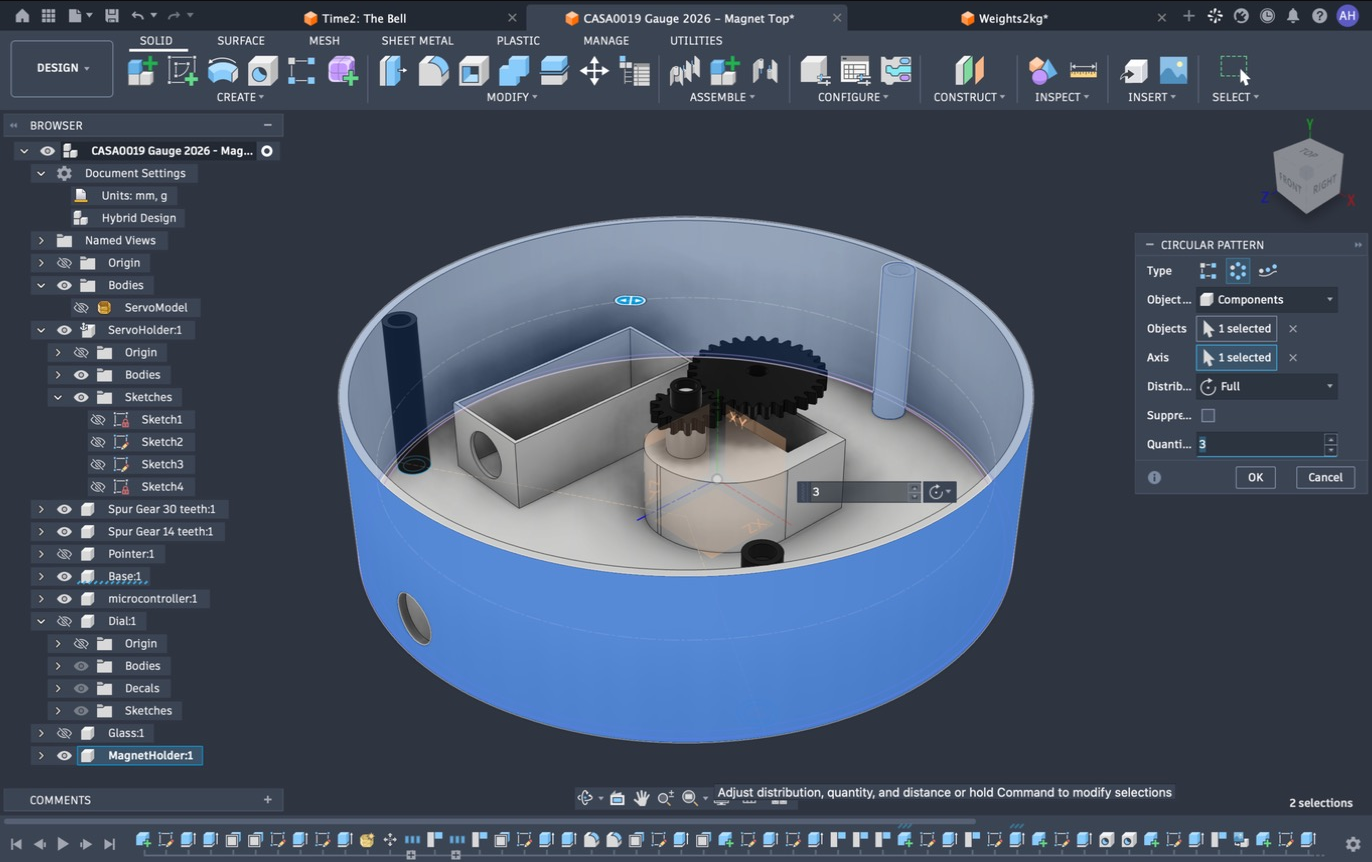This screenshot has width=1372, height=862.
Task: Start a sketch with Create Sketch
Action: point(182,71)
